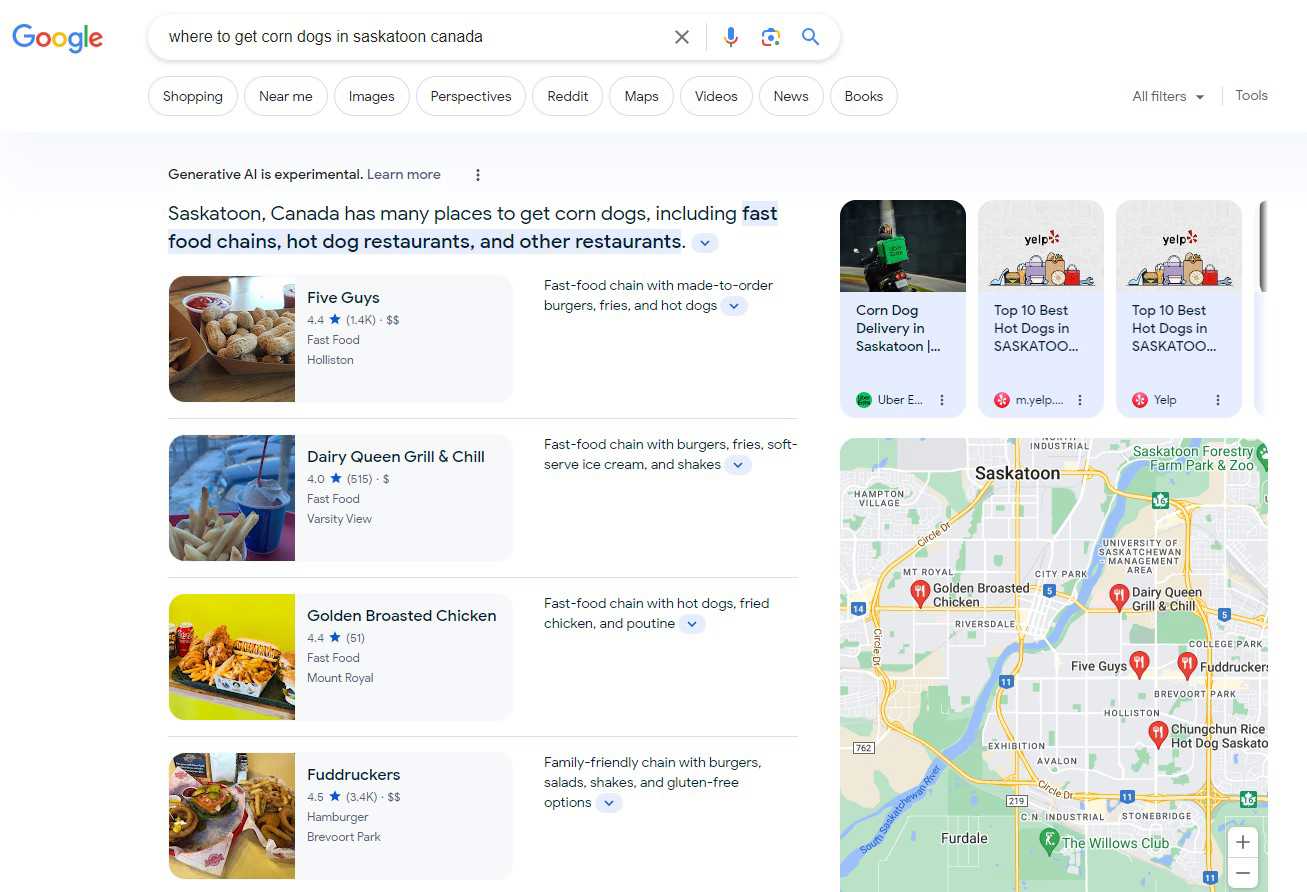Click the Dairy Queen fries photo
Screen dimensions: 1307x892
pyautogui.click(x=232, y=498)
